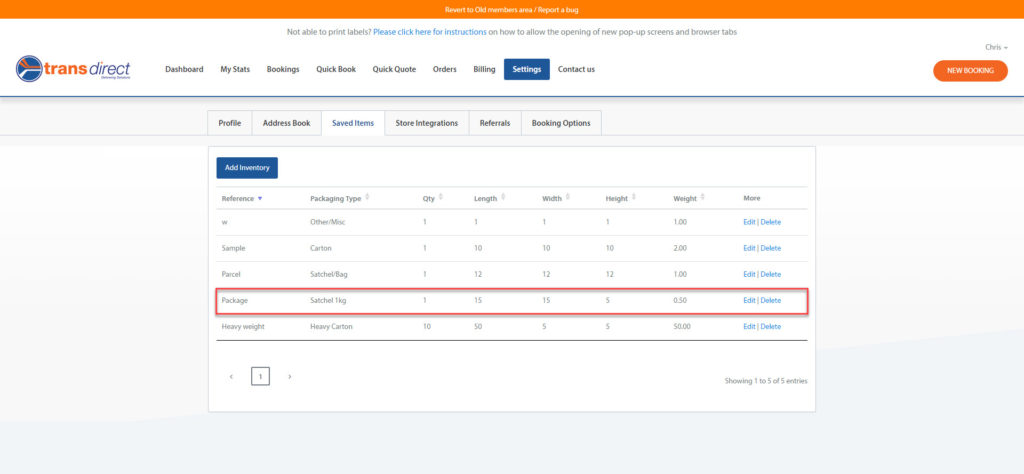Image resolution: width=1024 pixels, height=474 pixels.
Task: Edit the Heavy weight item
Action: (749, 326)
